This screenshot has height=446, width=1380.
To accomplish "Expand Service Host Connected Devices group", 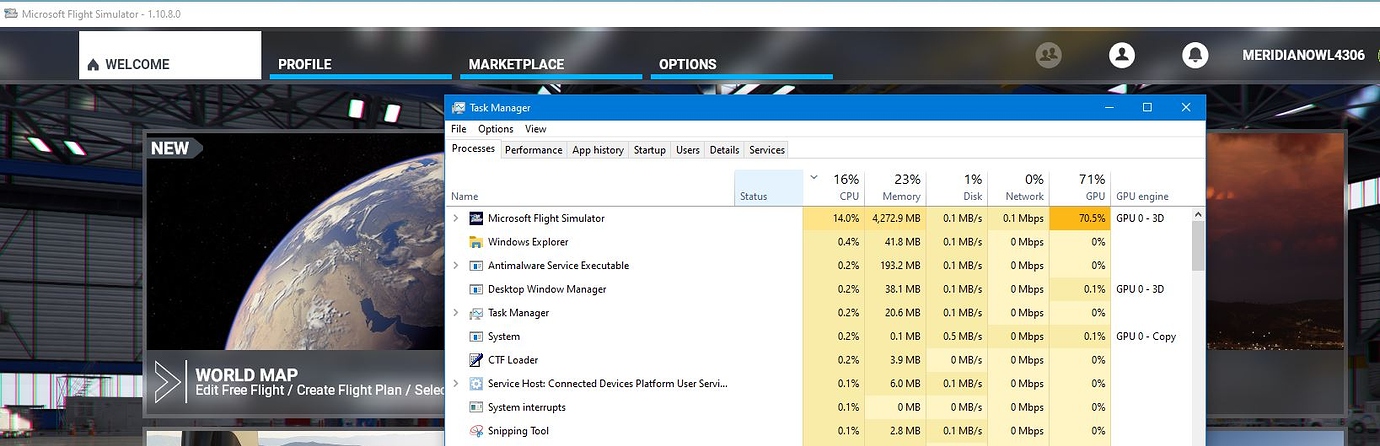I will 456,383.
